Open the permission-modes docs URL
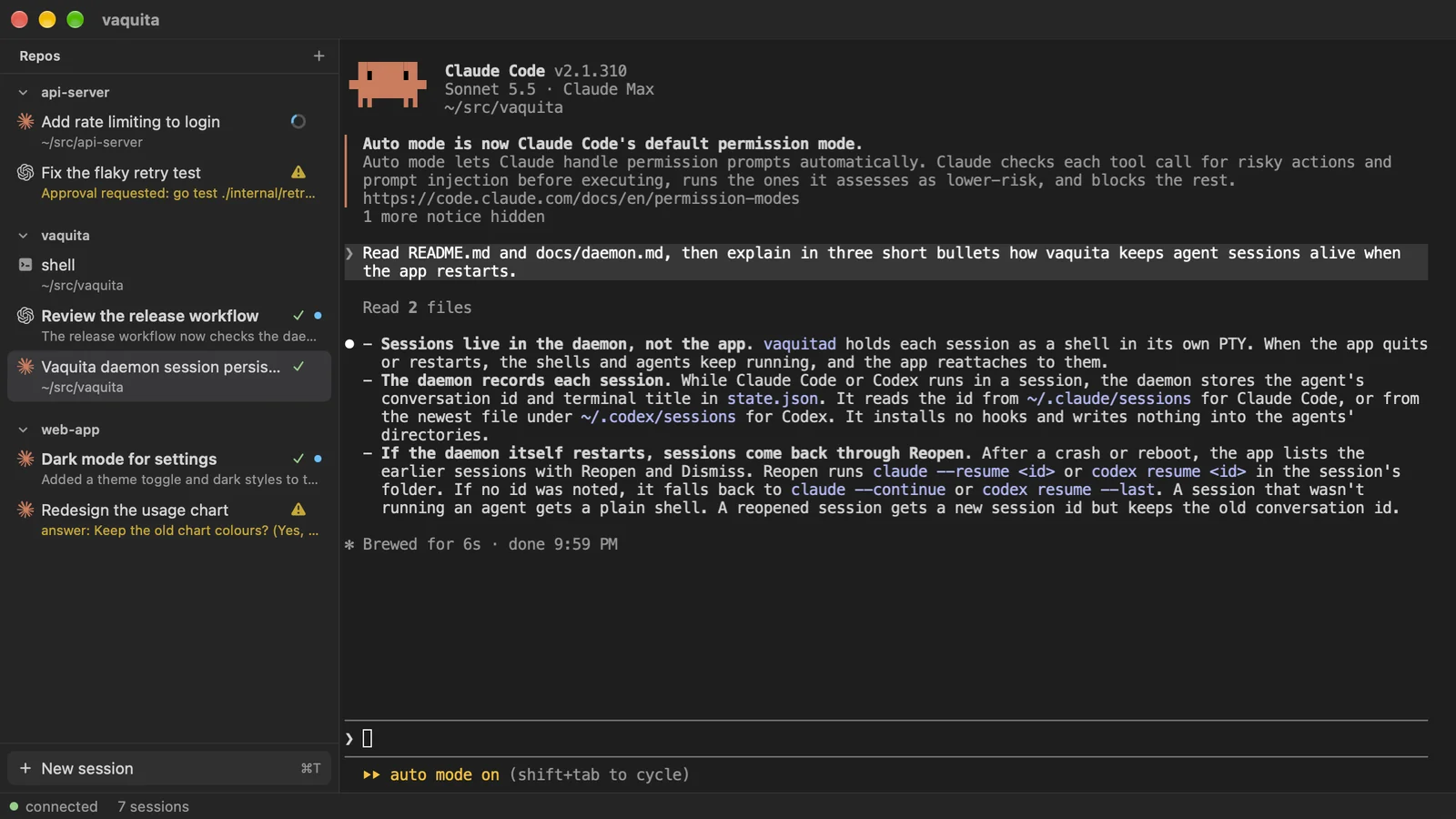Image resolution: width=1456 pixels, height=819 pixels. coord(581,198)
